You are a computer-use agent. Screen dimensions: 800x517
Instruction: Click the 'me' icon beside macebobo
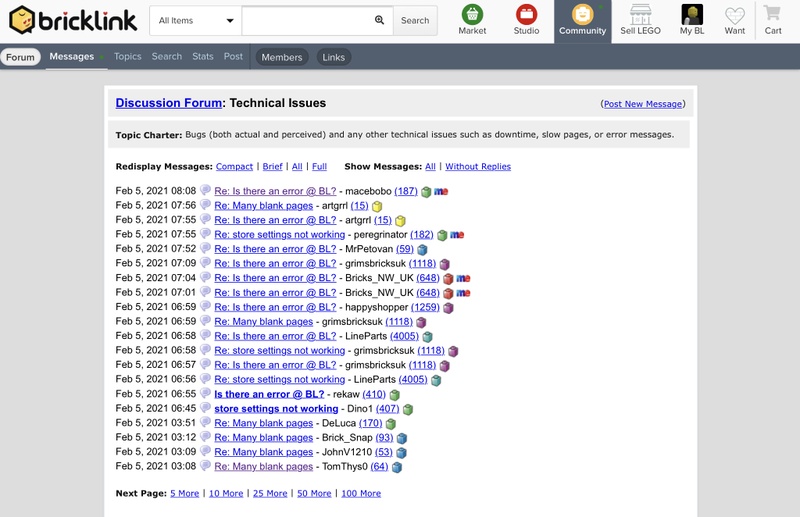[441, 191]
